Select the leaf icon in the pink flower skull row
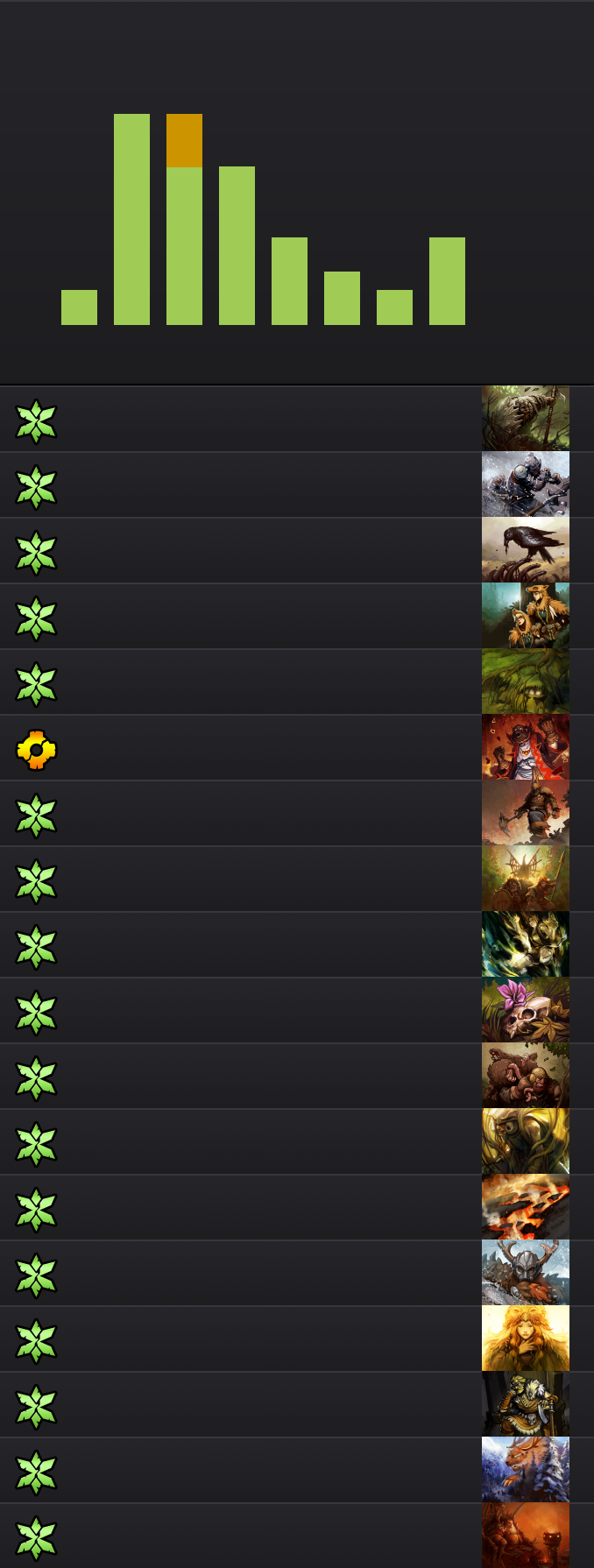 pyautogui.click(x=36, y=1013)
